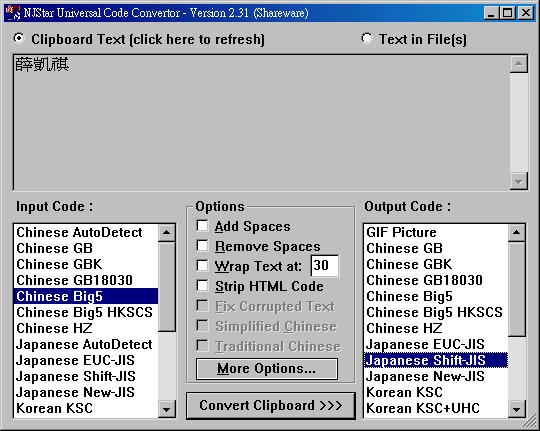This screenshot has height=431, width=540.
Task: Click clipboard text area scroll up arrow
Action: [519, 64]
